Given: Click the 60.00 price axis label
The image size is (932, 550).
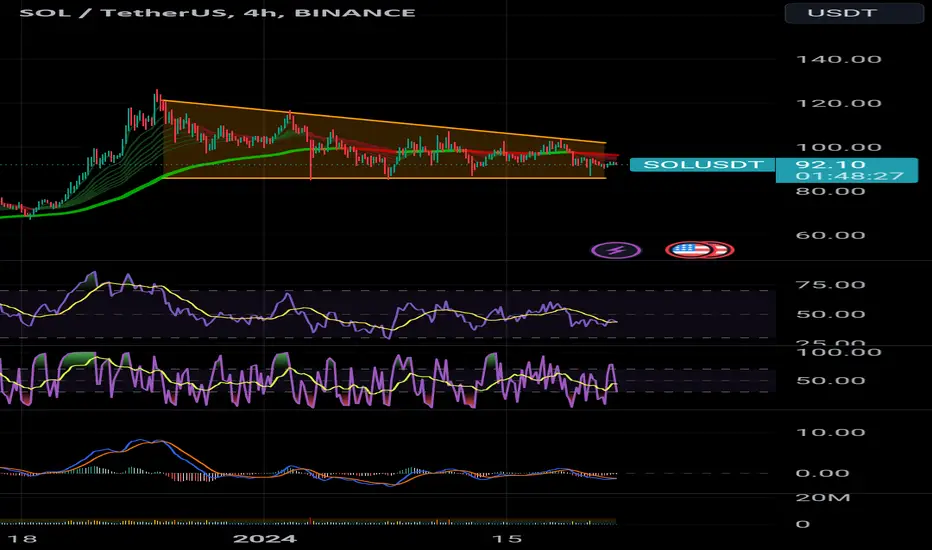Looking at the screenshot, I should pos(830,235).
